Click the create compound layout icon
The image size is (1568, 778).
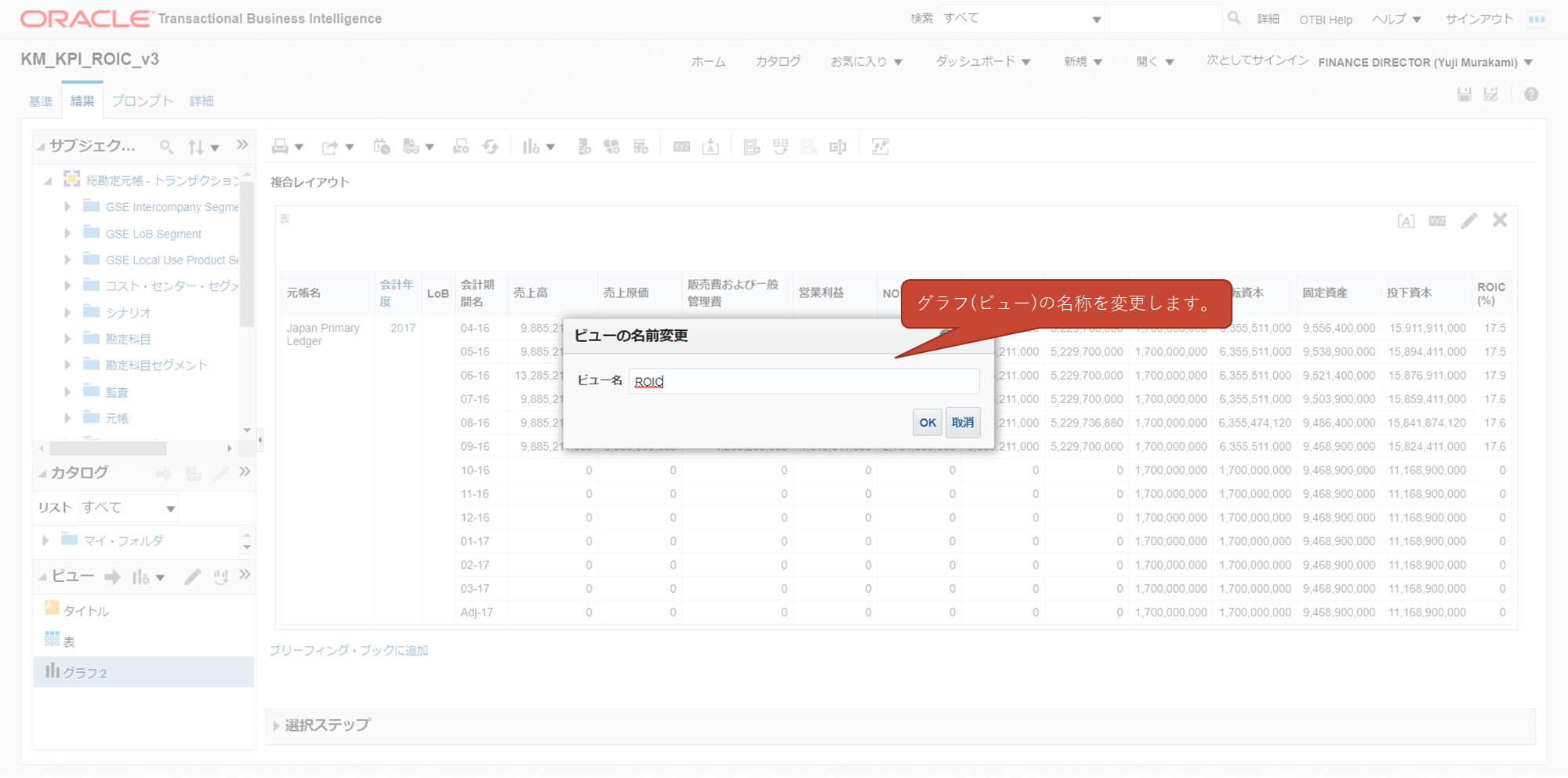click(x=752, y=147)
